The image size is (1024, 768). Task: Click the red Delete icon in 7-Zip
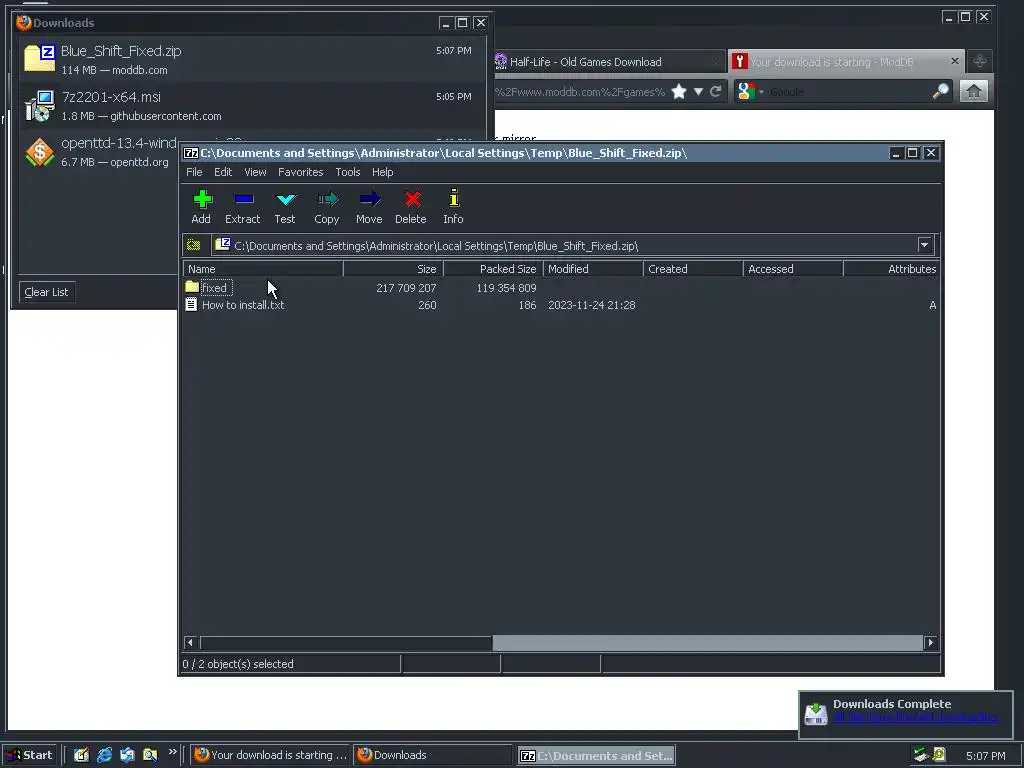pos(411,199)
